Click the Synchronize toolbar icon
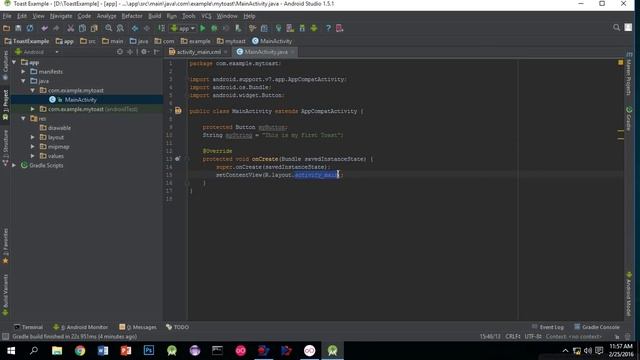Screen dimensions: 640x360 [x=30, y=28]
